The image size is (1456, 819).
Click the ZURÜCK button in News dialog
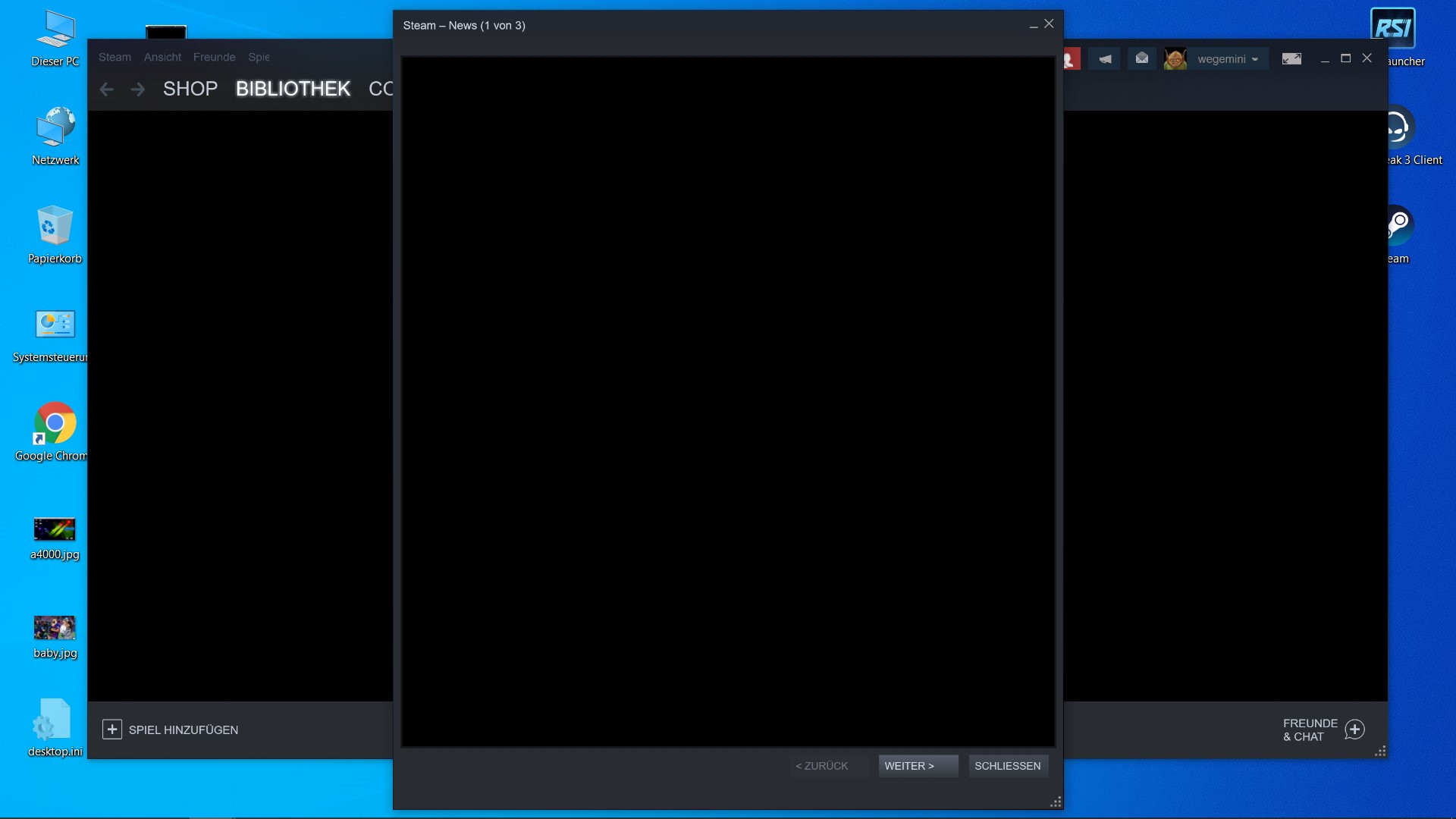[x=830, y=766]
